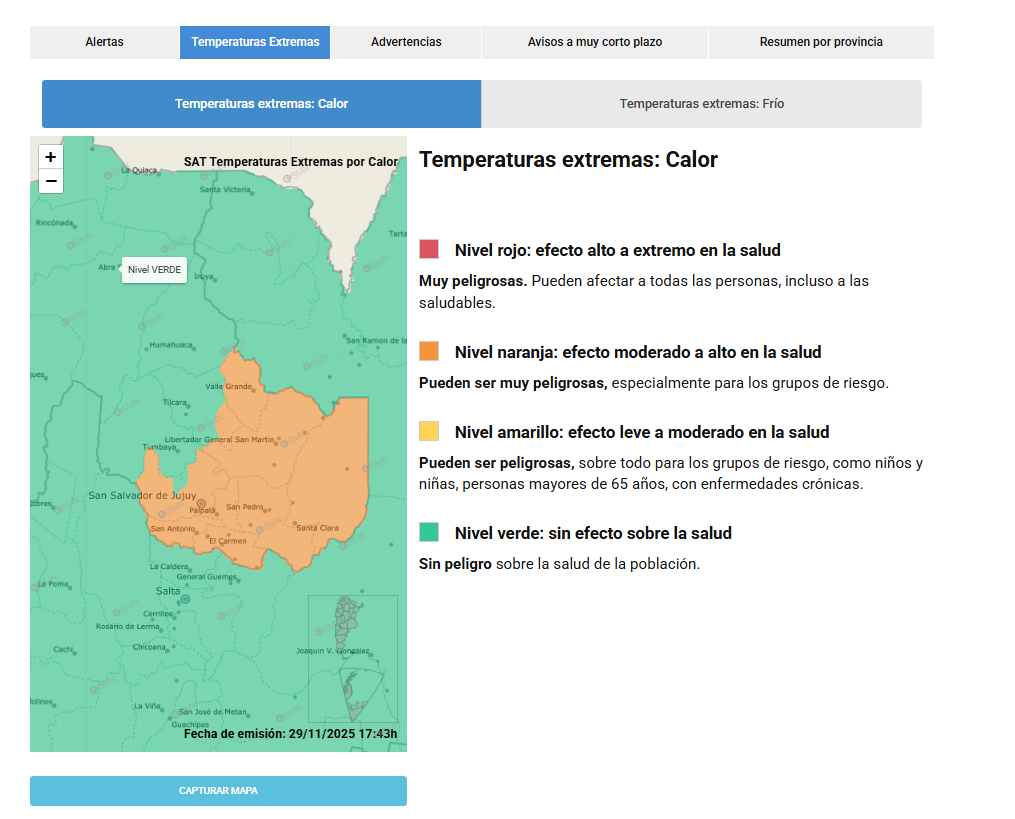Click San Salvador de Jujuy marker on map
The image size is (1015, 819).
tap(201, 503)
